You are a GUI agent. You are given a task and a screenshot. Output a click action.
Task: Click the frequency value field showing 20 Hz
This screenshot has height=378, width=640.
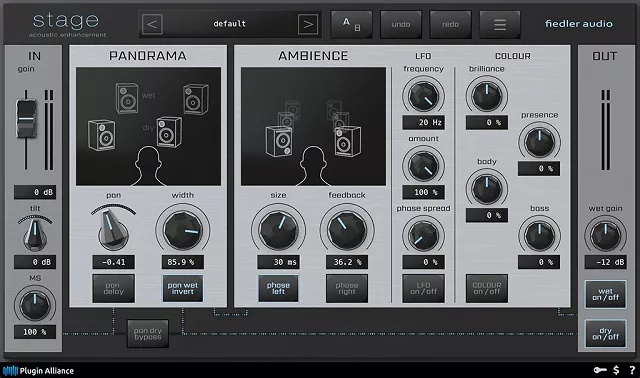pyautogui.click(x=423, y=122)
